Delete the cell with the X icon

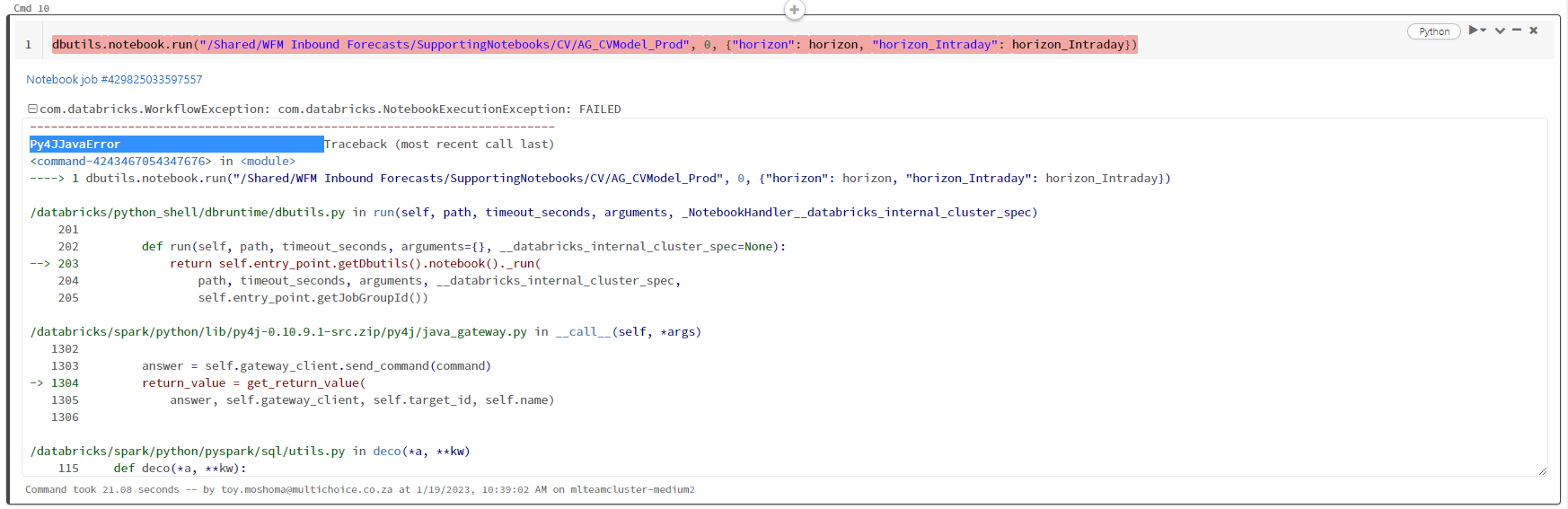pos(1534,31)
